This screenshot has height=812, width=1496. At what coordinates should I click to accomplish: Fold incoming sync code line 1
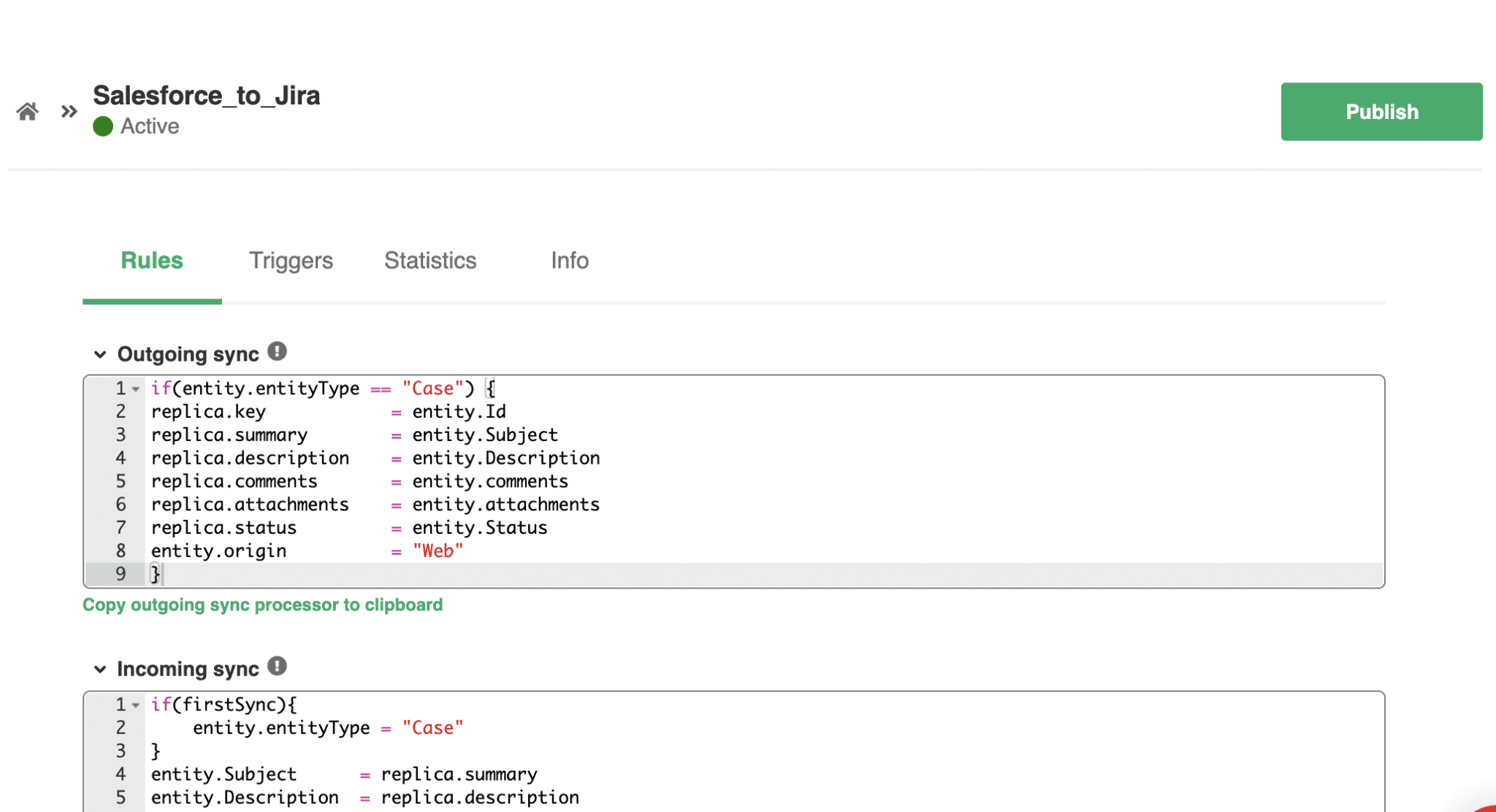136,705
